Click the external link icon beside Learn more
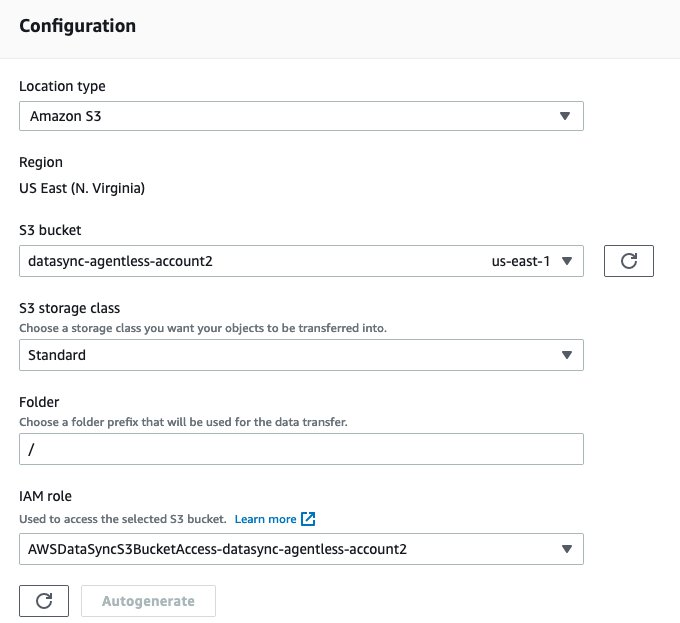The image size is (680, 623). 309,519
